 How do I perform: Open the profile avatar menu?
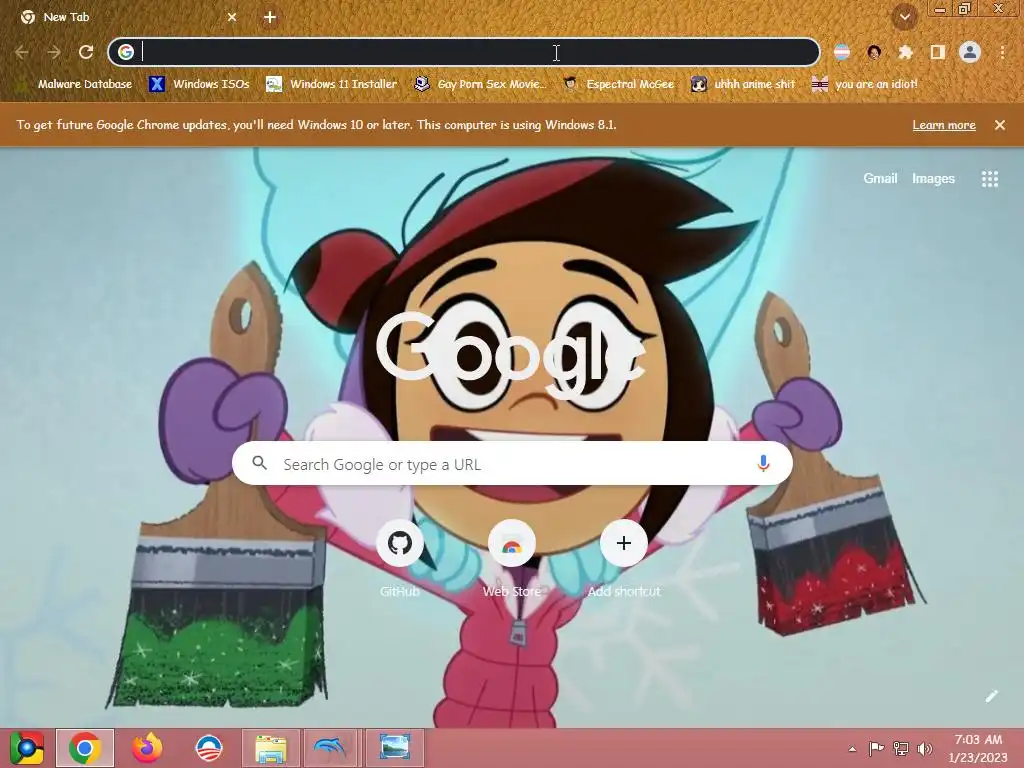[970, 52]
